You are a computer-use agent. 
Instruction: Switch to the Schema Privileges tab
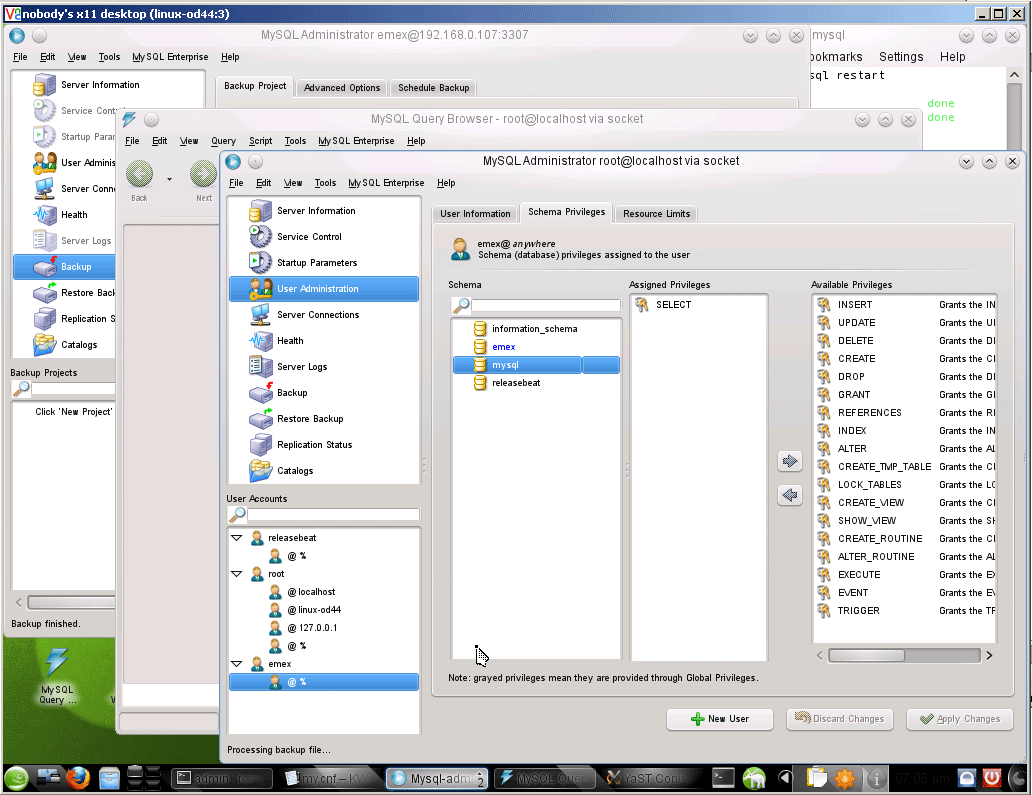point(567,212)
